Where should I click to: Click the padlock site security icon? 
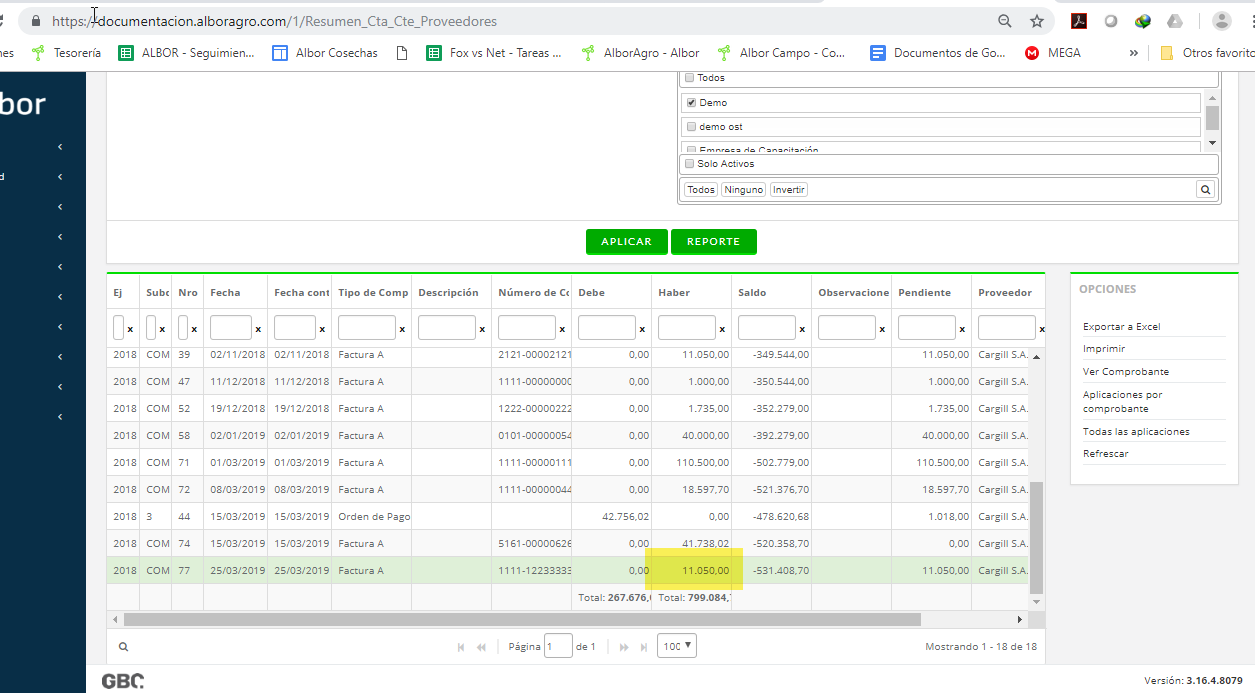[36, 21]
